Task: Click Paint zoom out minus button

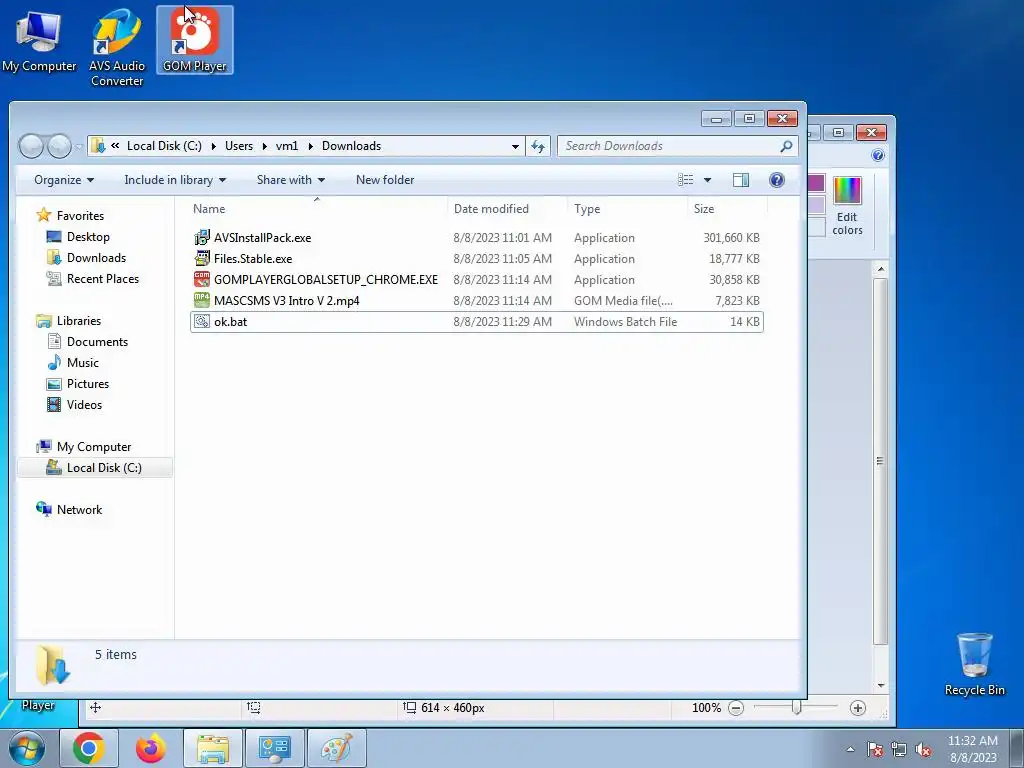Action: point(736,707)
